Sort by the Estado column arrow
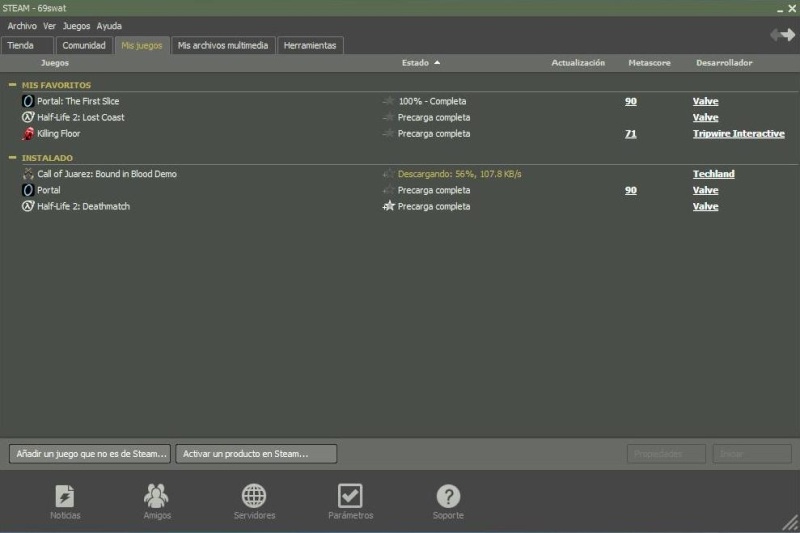800x533 pixels. pyautogui.click(x=437, y=63)
